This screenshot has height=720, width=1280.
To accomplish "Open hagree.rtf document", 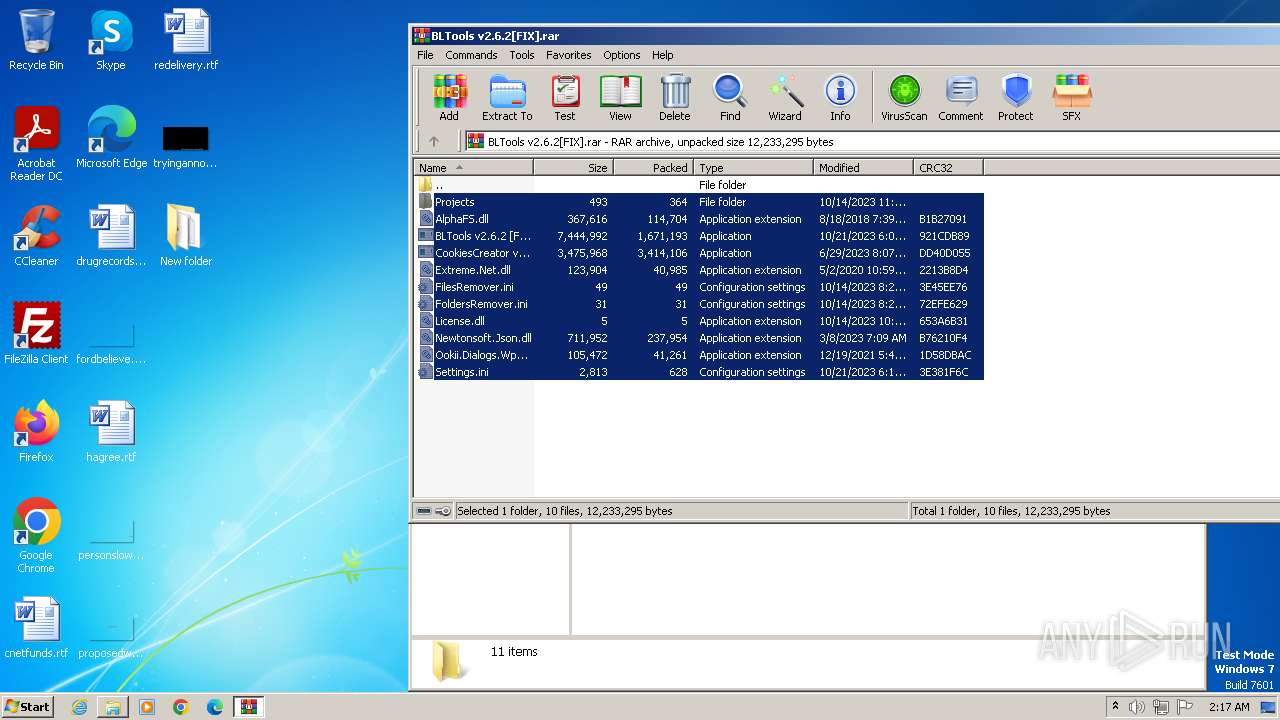I will (x=111, y=431).
